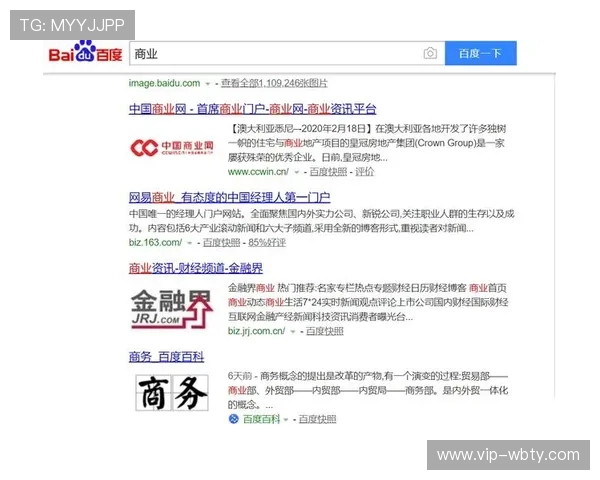Open 网易商业 有态度的中国经理人第一门户 result
This screenshot has height=480, width=600.
229,198
